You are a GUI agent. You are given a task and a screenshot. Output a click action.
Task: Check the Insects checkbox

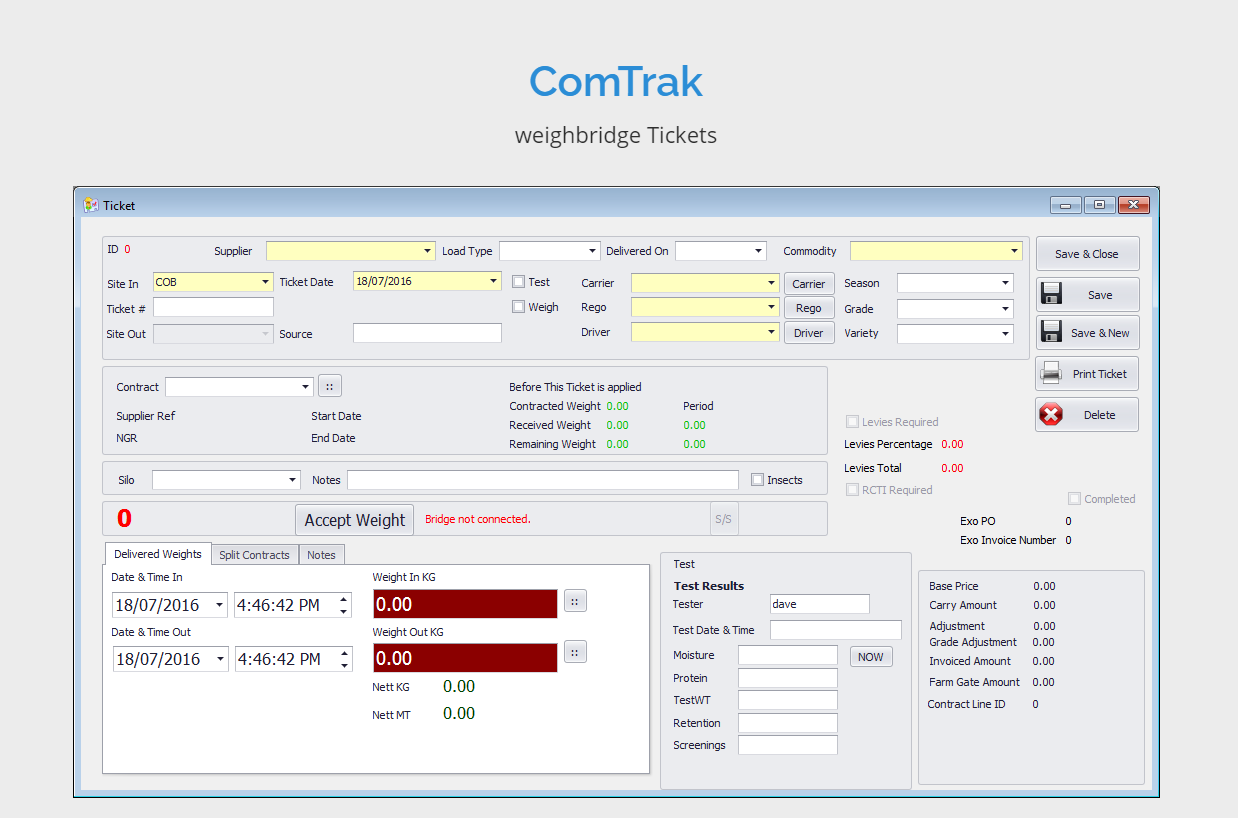(x=757, y=480)
